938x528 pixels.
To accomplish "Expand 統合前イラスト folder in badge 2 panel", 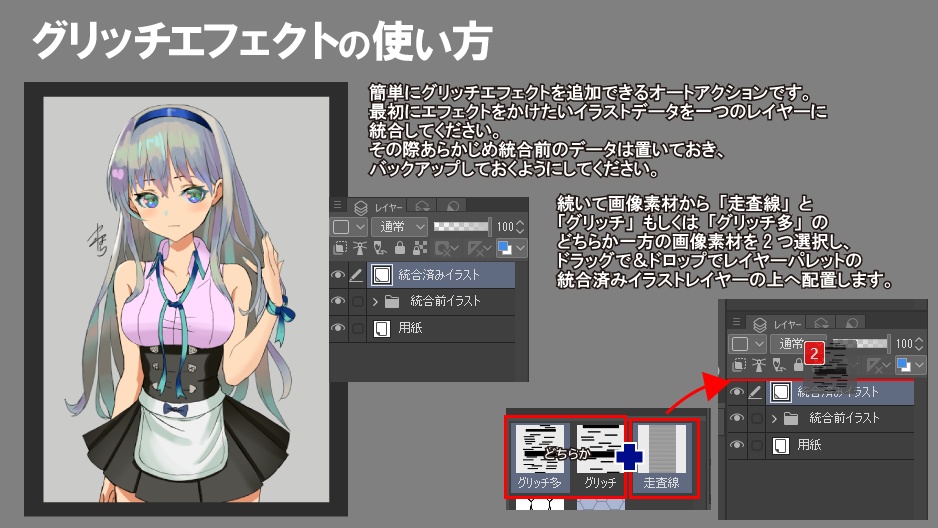I will coord(774,419).
